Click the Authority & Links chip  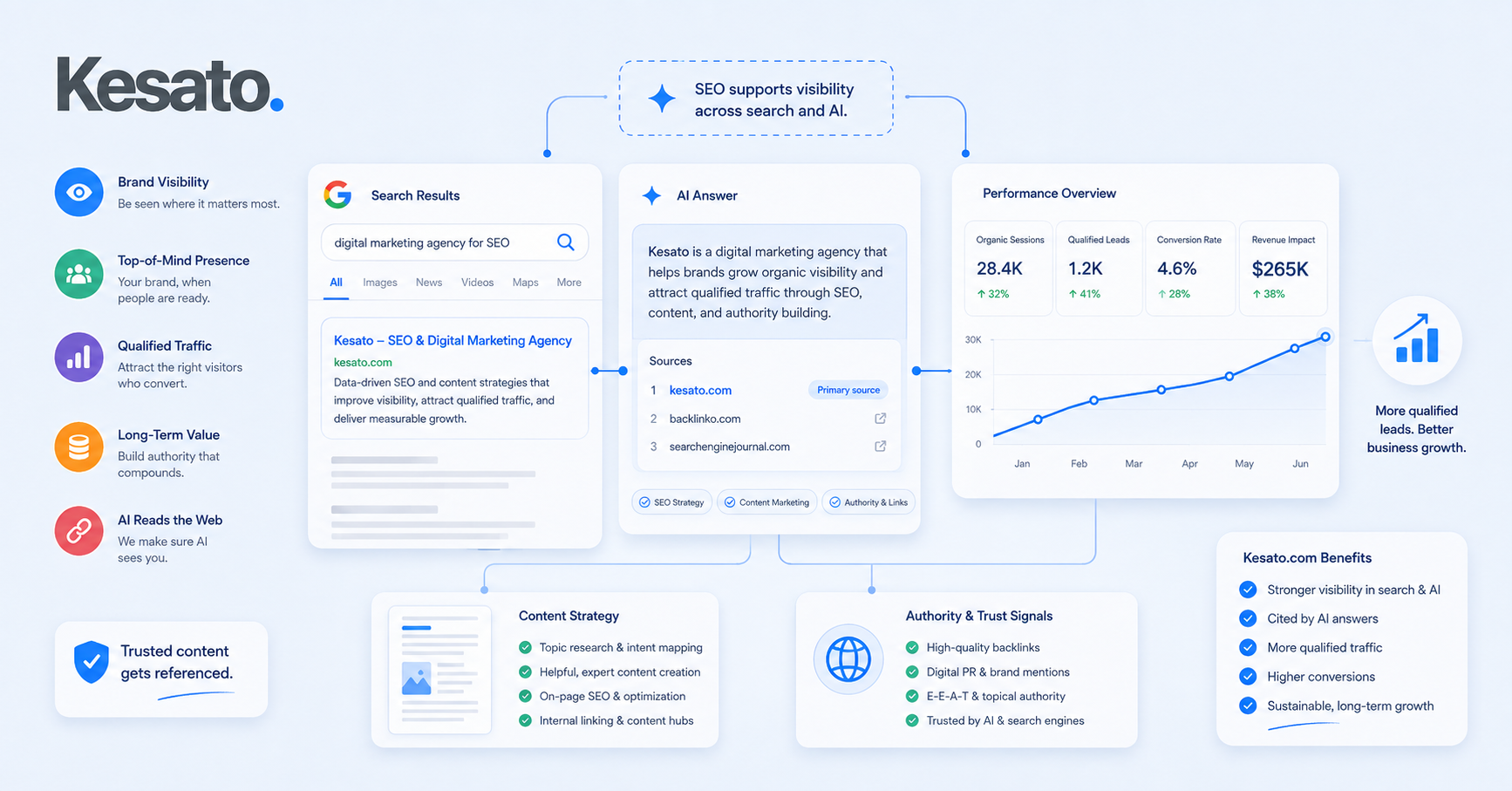(x=868, y=502)
